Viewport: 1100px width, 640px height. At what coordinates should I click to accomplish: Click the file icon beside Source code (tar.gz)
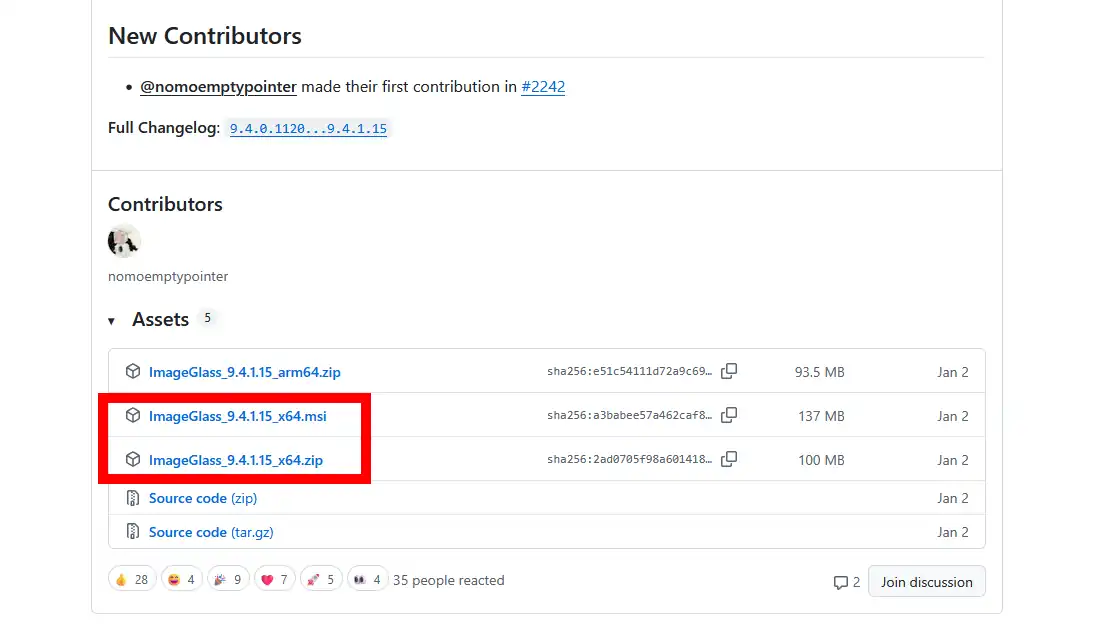[133, 532]
